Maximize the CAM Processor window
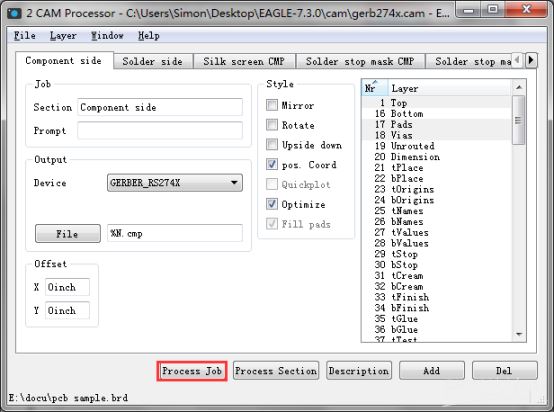The width and height of the screenshot is (554, 412). click(x=493, y=9)
